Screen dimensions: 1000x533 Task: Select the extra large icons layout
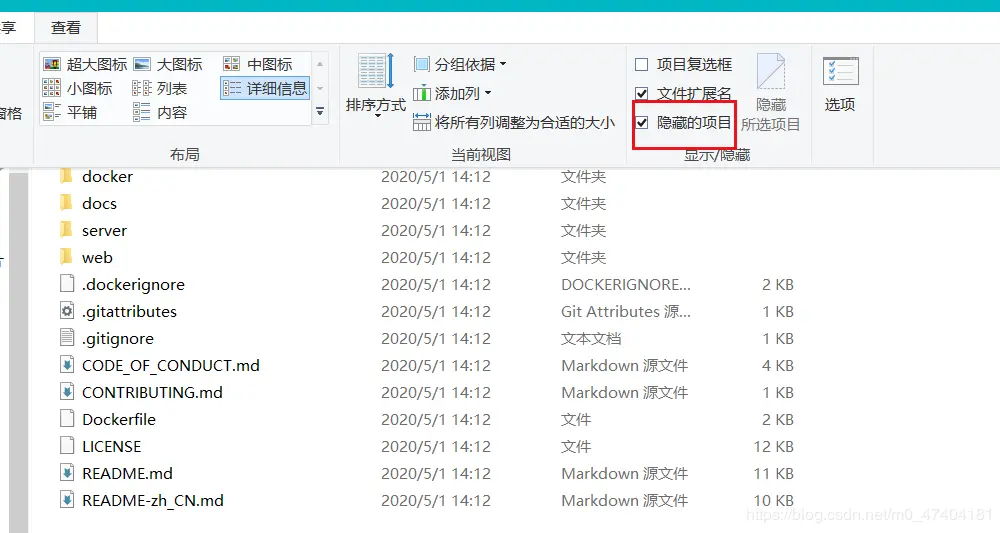(85, 64)
